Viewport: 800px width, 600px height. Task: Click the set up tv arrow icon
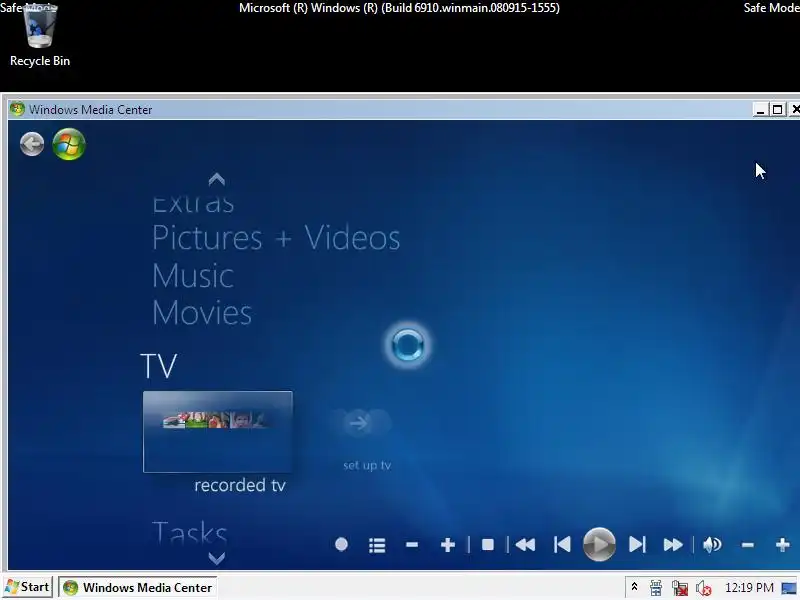(x=359, y=422)
